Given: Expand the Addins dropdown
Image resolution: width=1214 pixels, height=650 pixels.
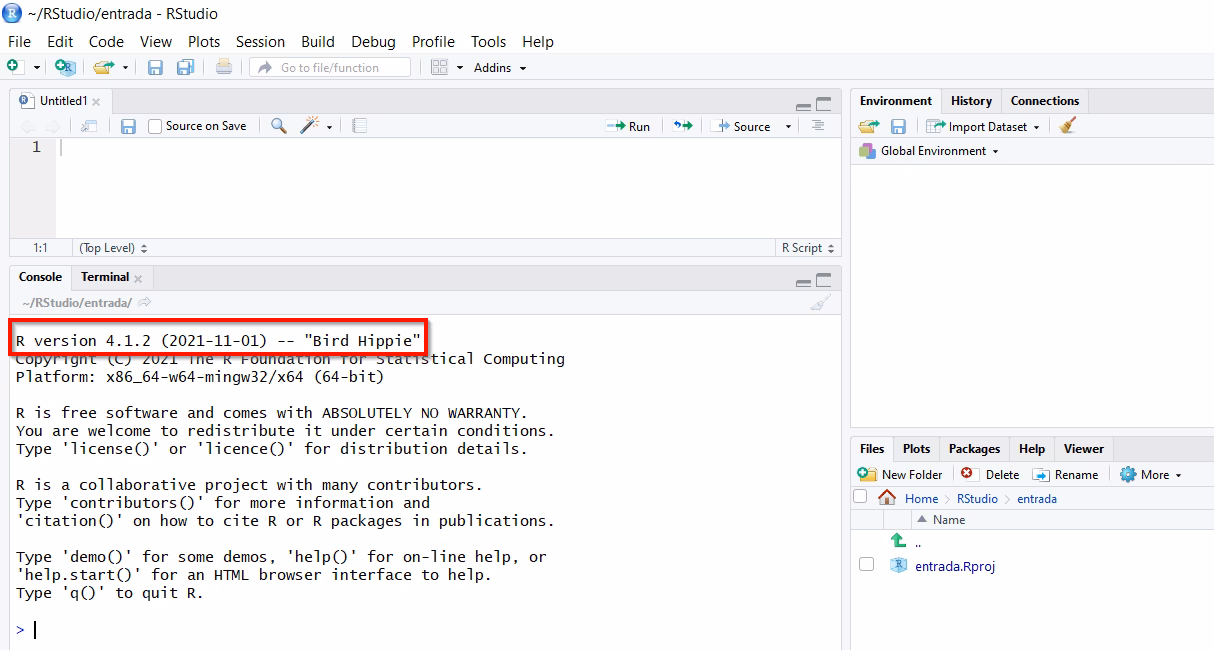Looking at the screenshot, I should click(x=498, y=67).
